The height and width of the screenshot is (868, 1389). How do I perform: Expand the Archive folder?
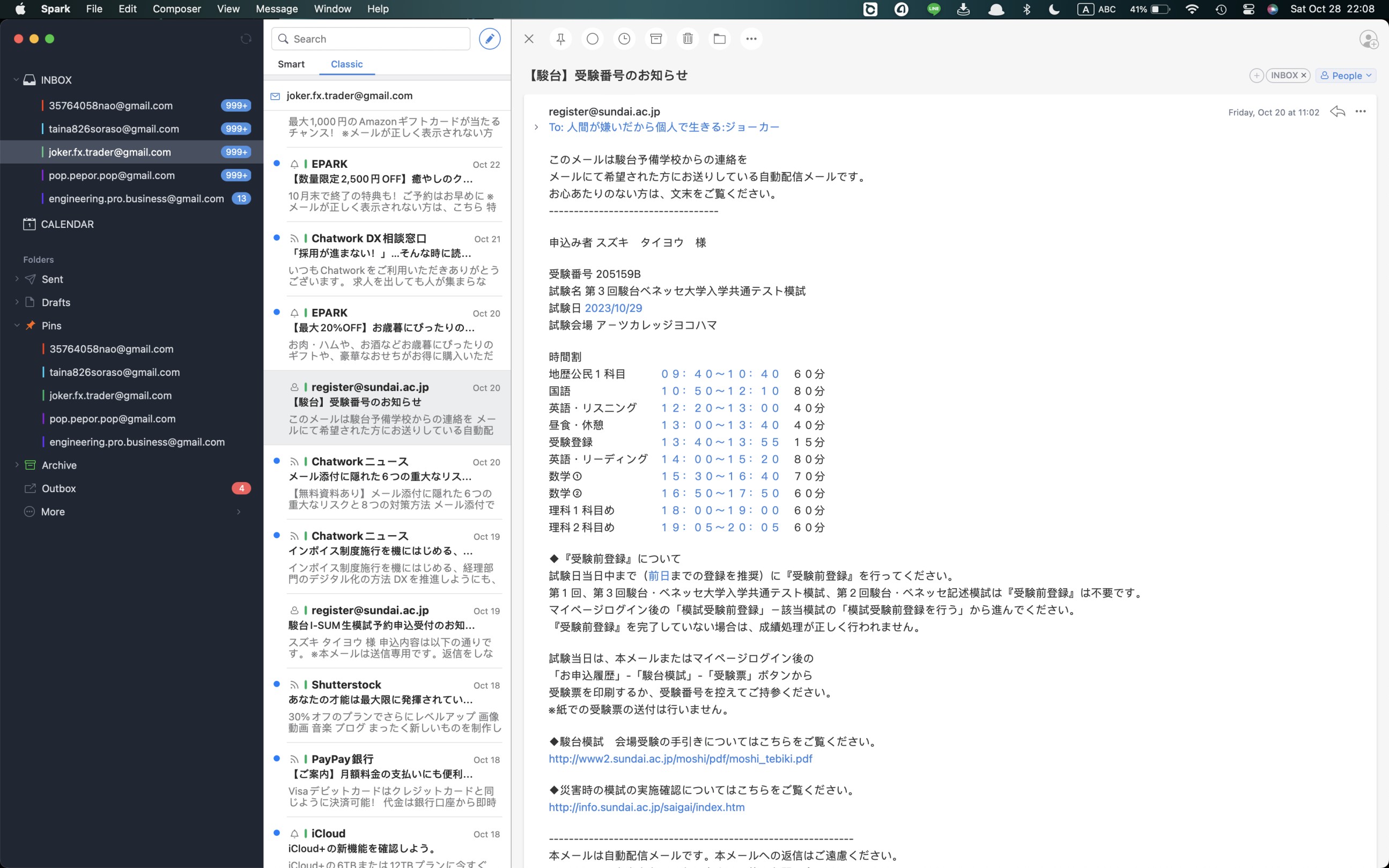click(x=17, y=465)
